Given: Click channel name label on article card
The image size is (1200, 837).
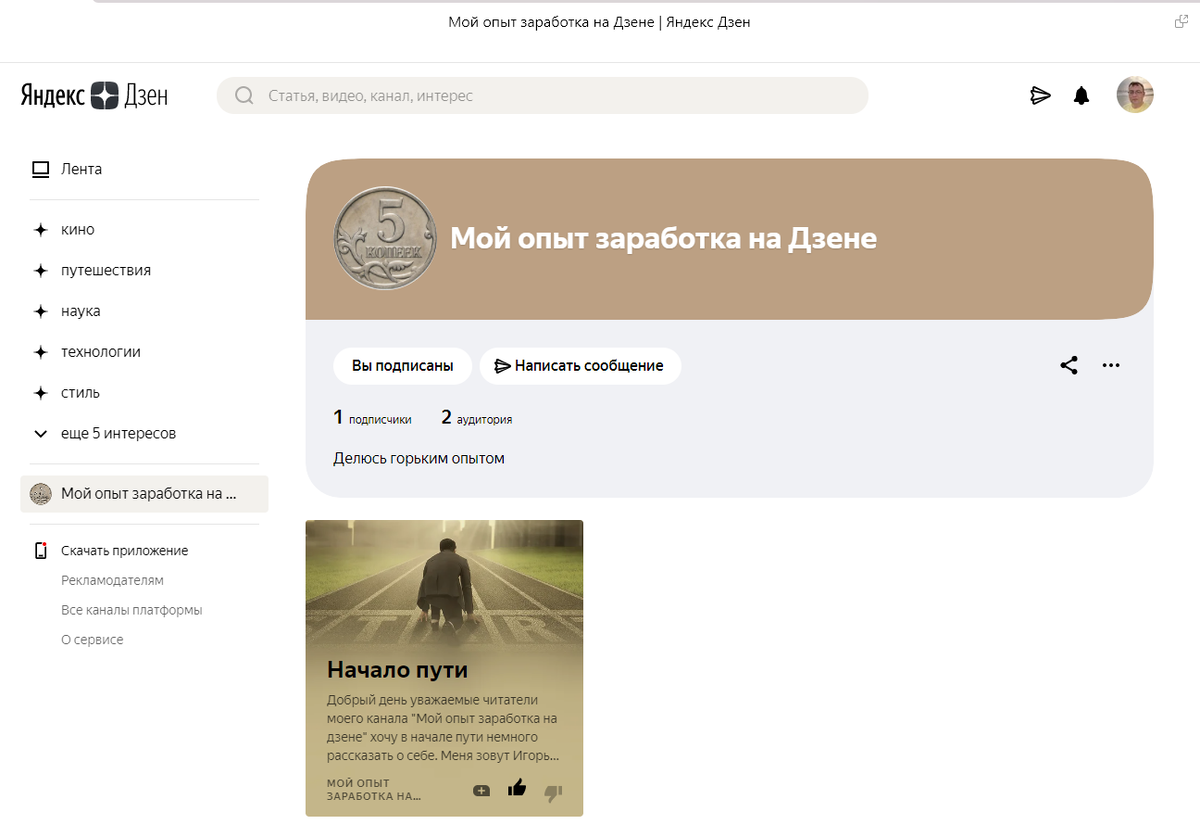Looking at the screenshot, I should (374, 790).
